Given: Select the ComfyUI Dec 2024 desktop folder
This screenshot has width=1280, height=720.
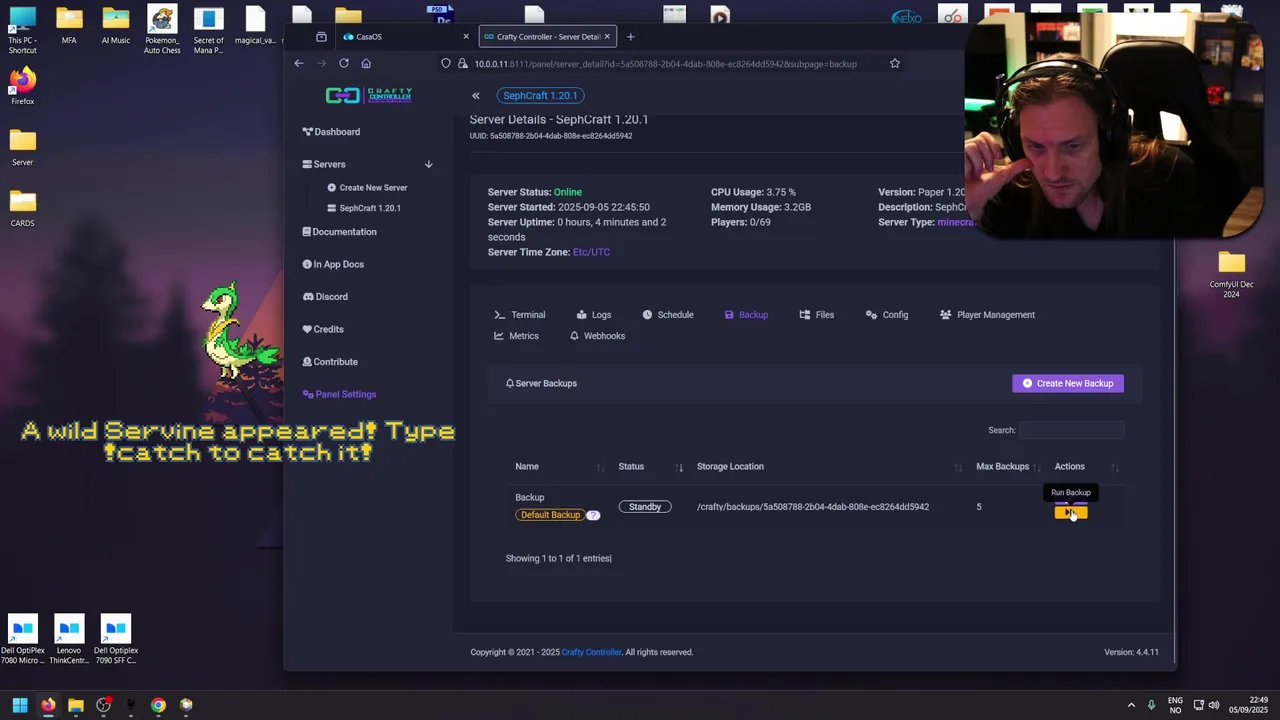Looking at the screenshot, I should [1231, 274].
